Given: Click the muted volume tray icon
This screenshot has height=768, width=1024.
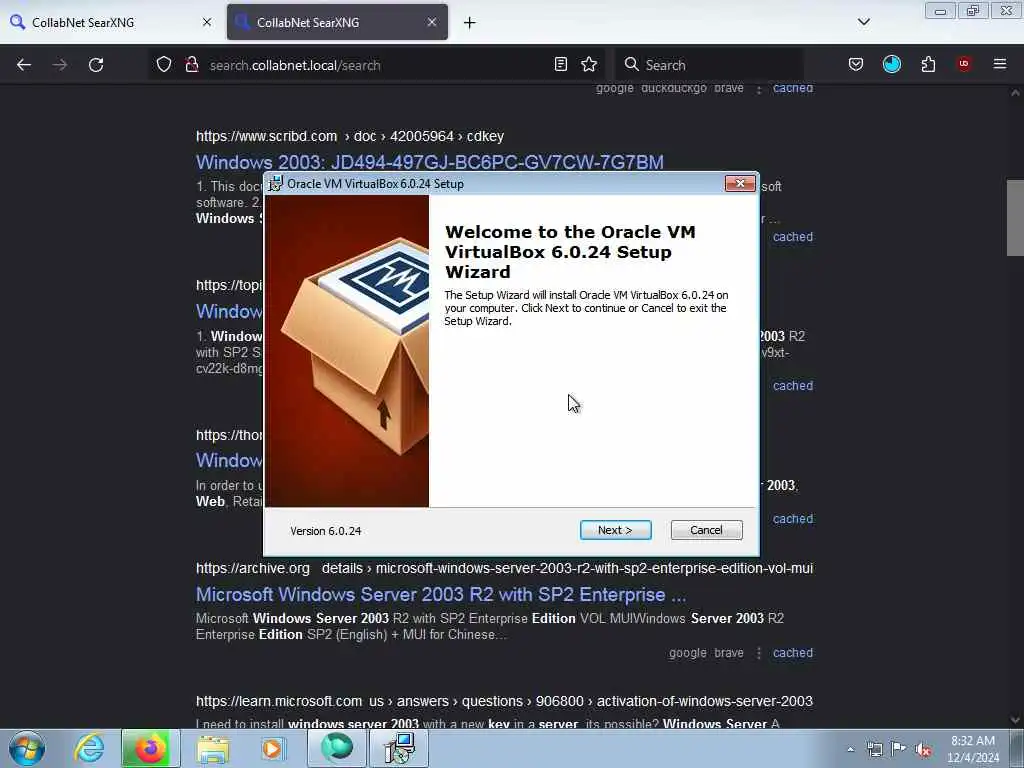Looking at the screenshot, I should pyautogui.click(x=923, y=750).
